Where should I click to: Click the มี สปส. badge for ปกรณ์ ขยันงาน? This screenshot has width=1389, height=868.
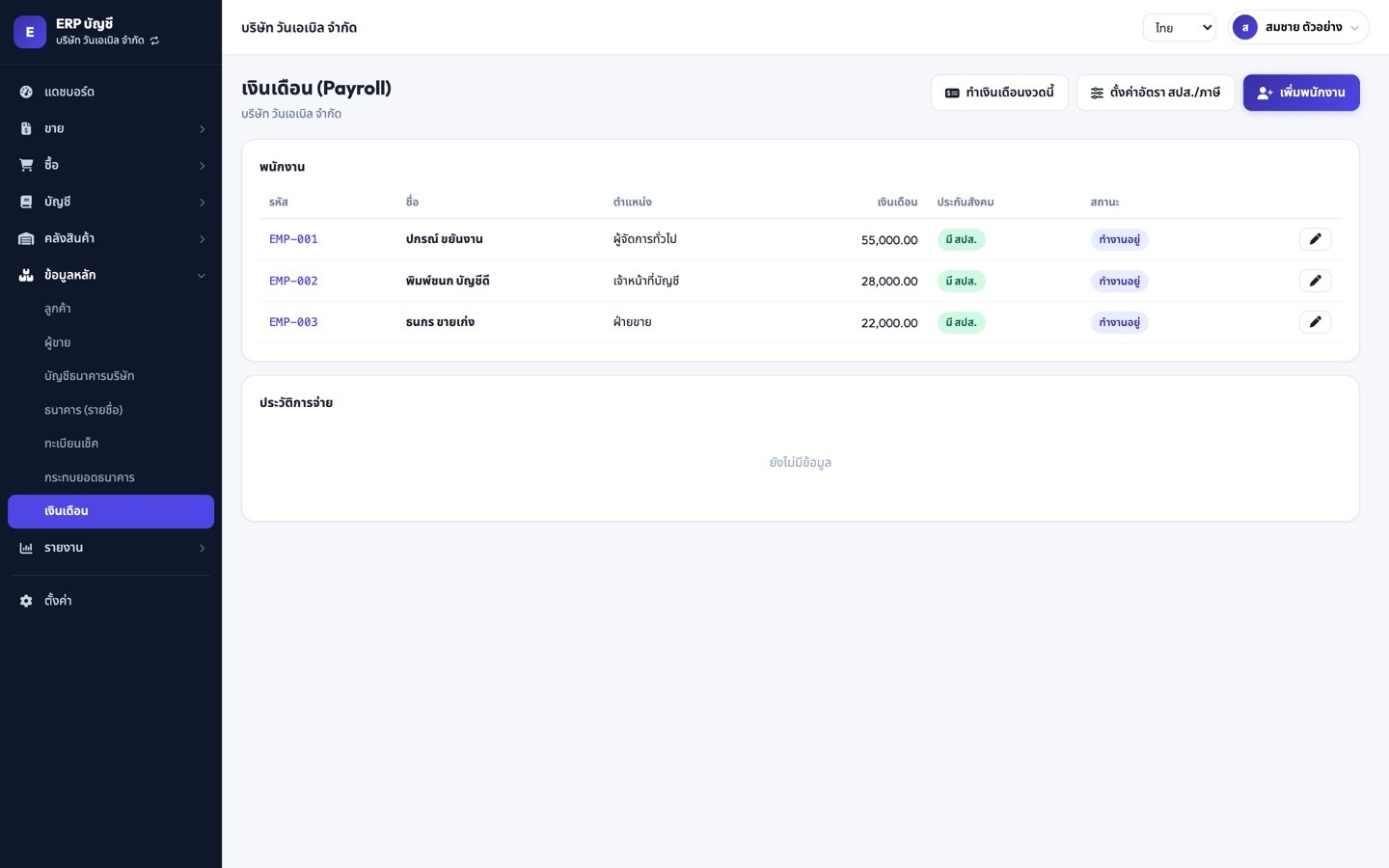(x=961, y=239)
